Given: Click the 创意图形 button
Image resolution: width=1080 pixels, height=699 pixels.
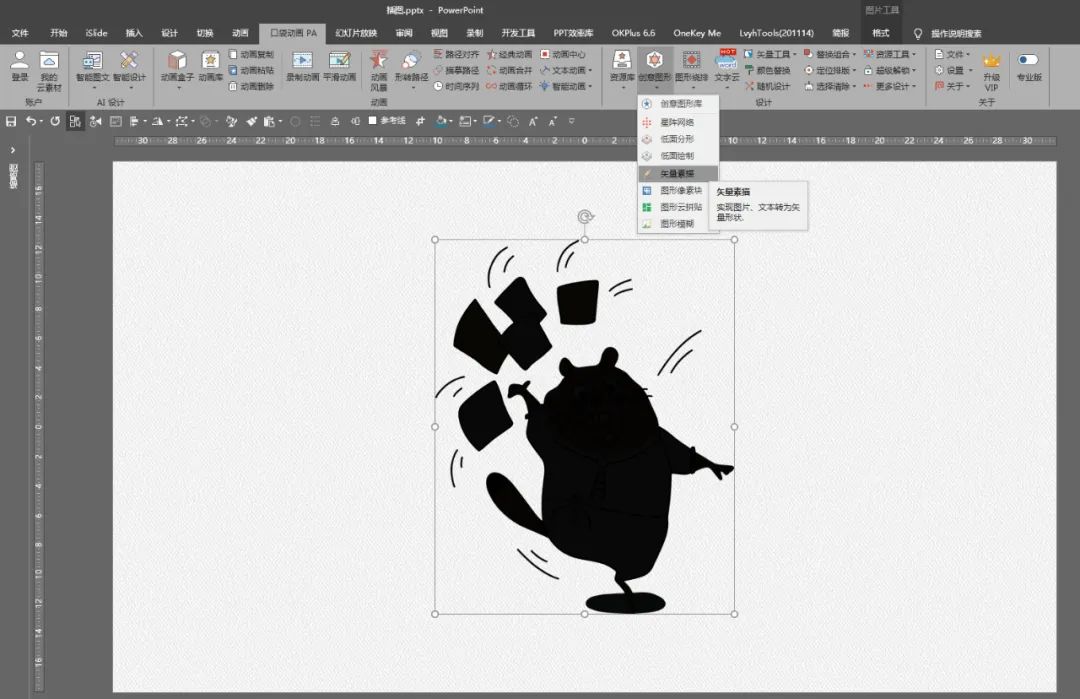Looking at the screenshot, I should (x=654, y=71).
